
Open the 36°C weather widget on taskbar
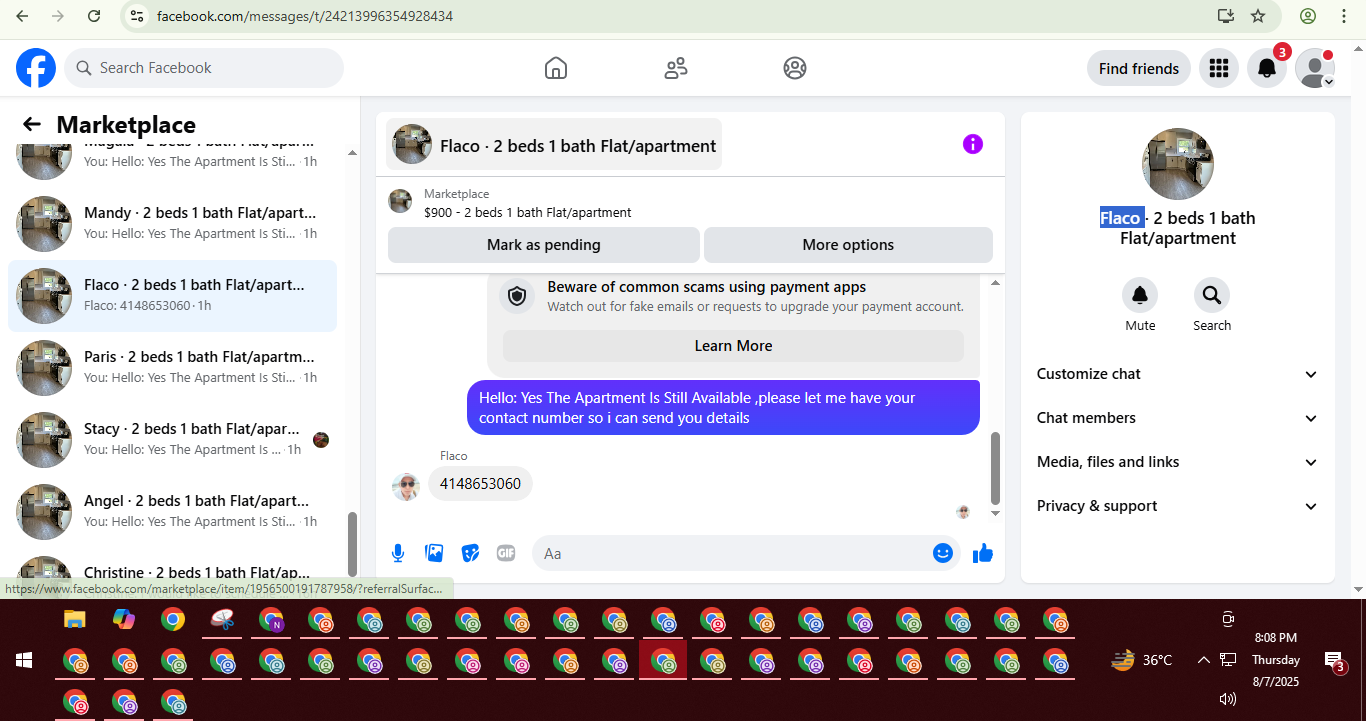(1141, 660)
